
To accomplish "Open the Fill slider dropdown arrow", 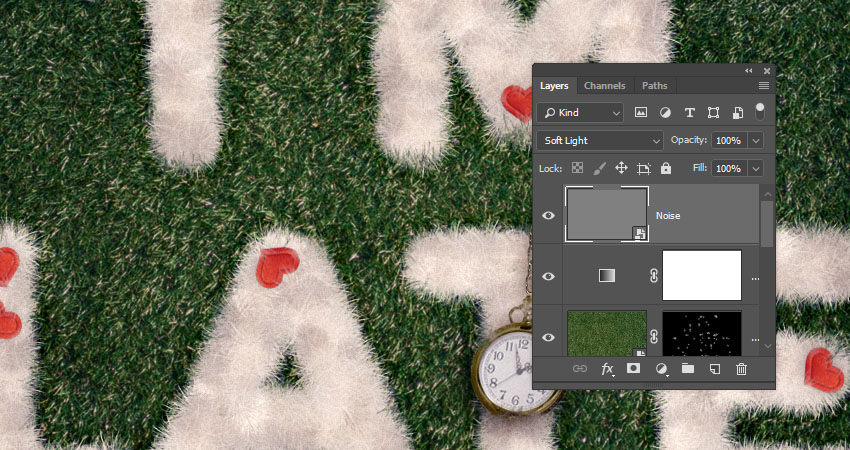I will click(x=756, y=169).
